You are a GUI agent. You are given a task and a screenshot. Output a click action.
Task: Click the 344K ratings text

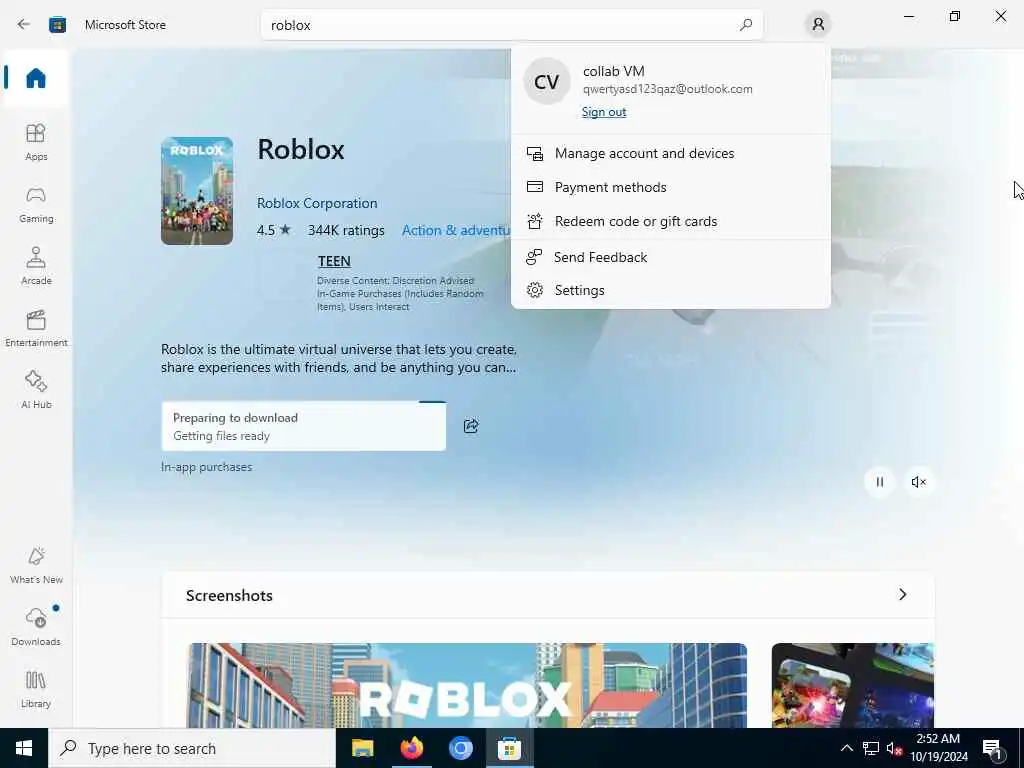pyautogui.click(x=346, y=231)
